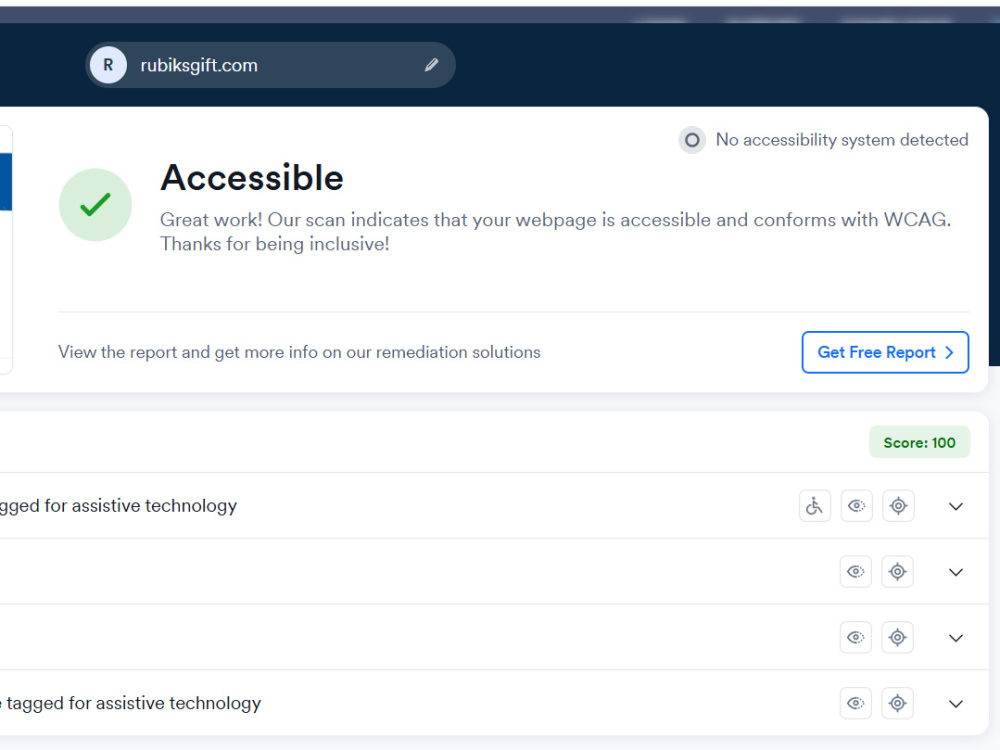1000x750 pixels.
Task: Click the Get Free Report button
Action: point(885,352)
